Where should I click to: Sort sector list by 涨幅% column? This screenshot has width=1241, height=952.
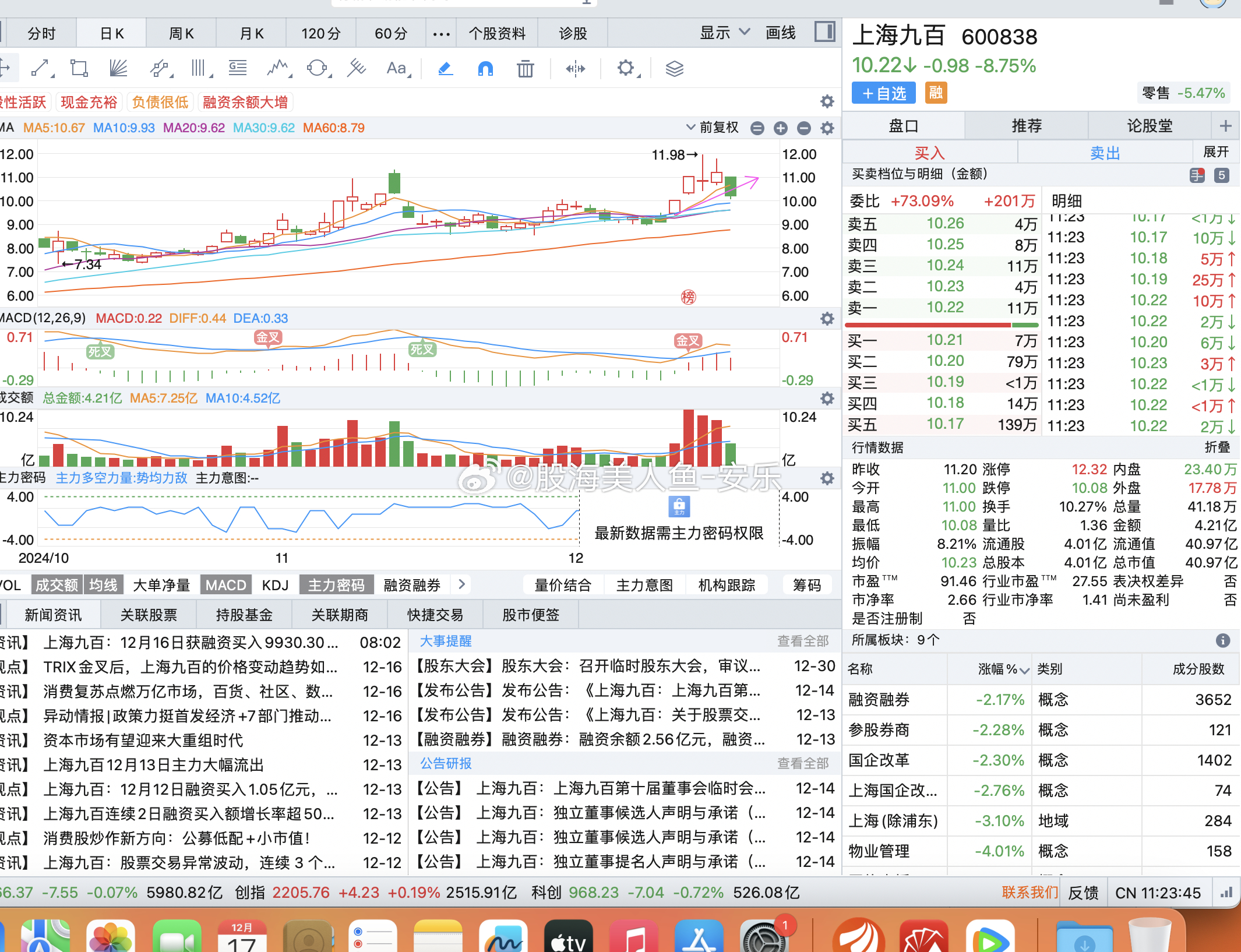1003,669
